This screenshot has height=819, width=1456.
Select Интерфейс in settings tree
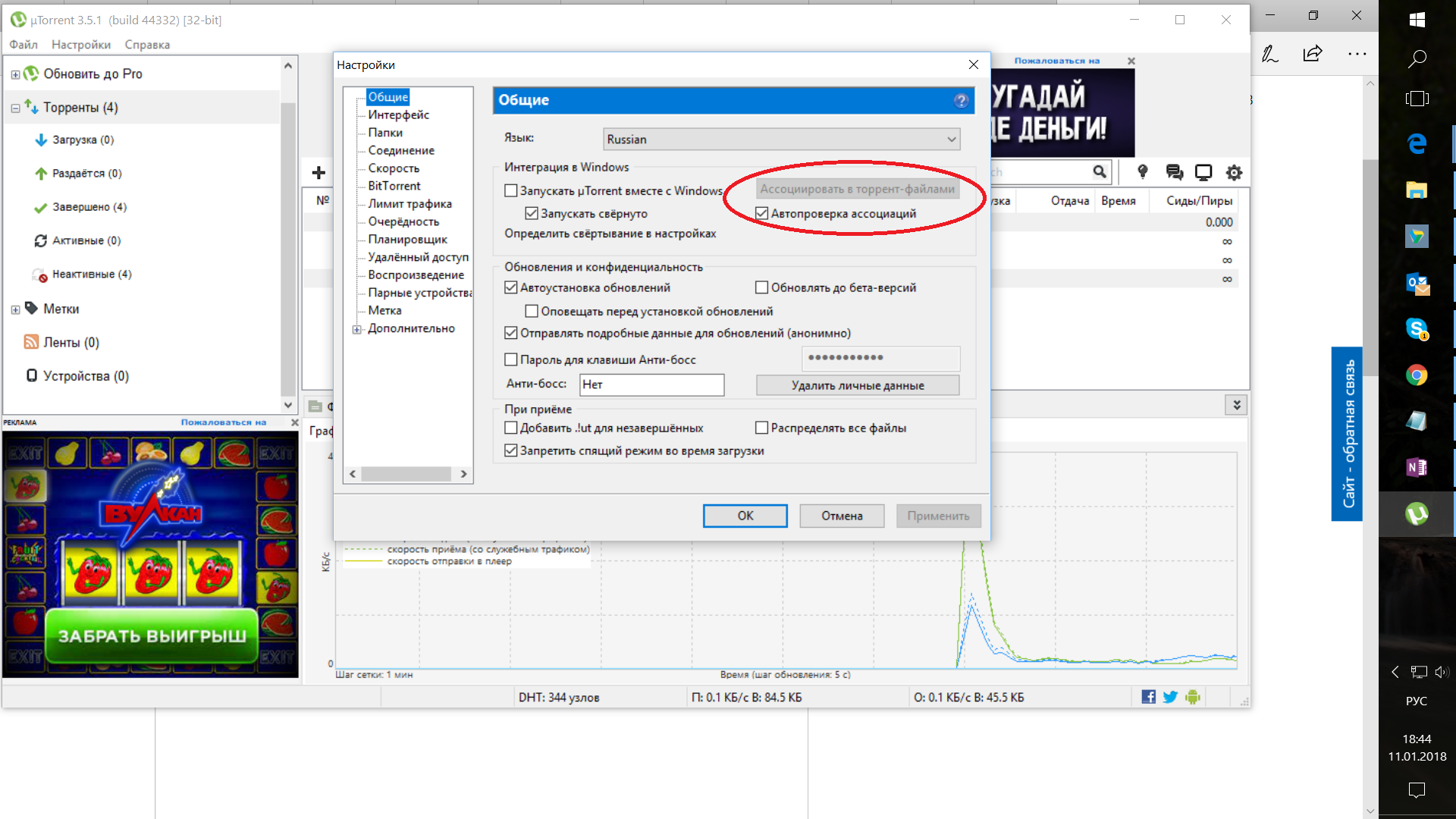pos(399,115)
